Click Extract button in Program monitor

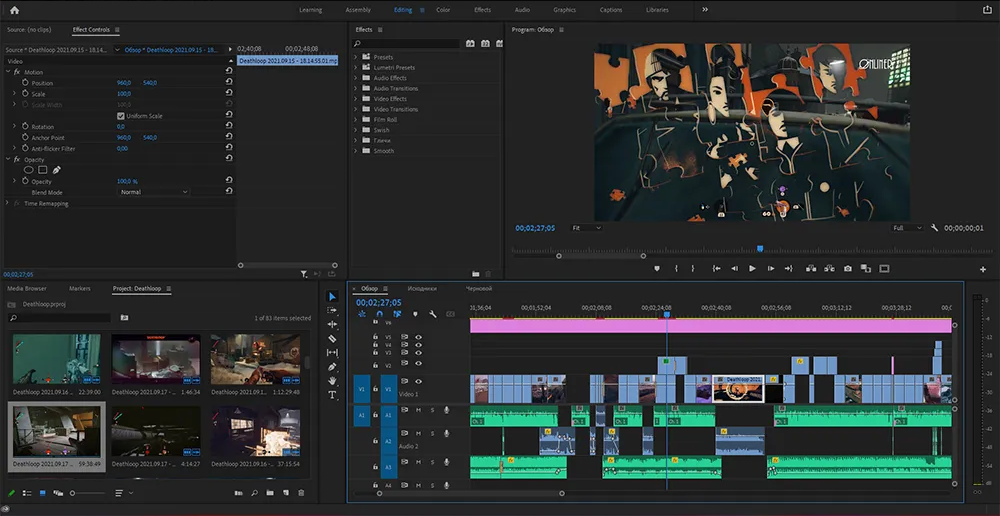pyautogui.click(x=828, y=269)
